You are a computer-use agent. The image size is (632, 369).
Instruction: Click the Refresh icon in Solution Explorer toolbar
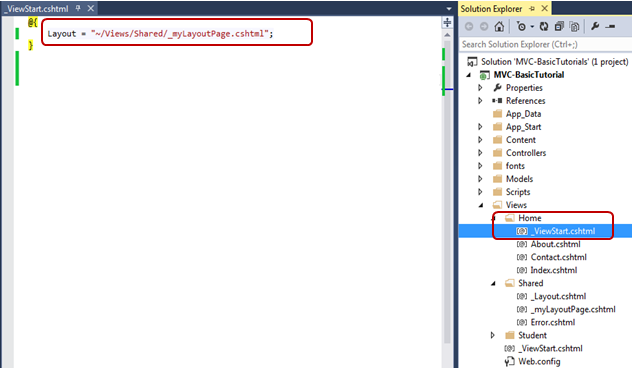tap(544, 27)
